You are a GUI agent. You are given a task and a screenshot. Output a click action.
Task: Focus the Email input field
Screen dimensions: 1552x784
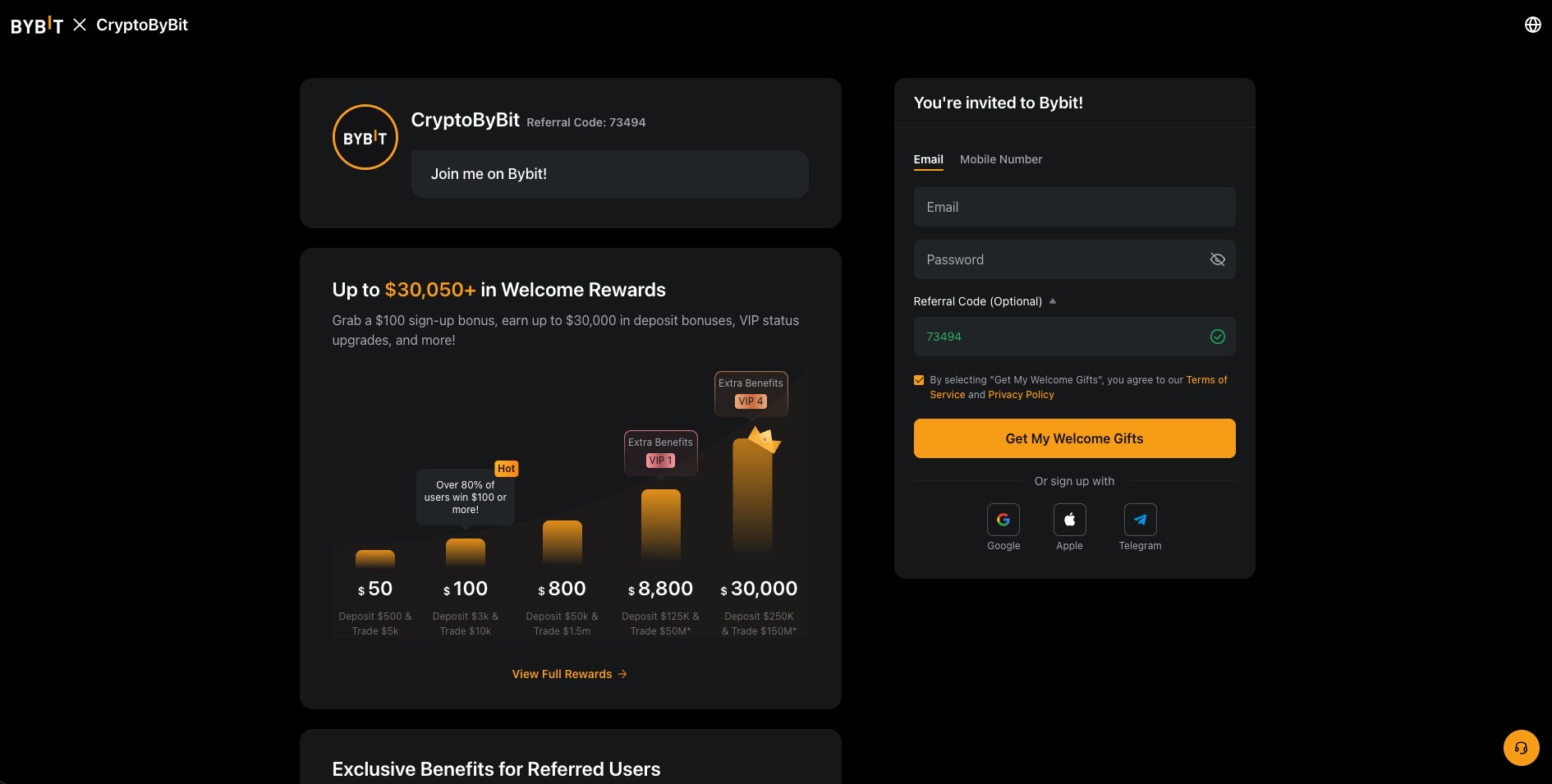click(x=1074, y=207)
